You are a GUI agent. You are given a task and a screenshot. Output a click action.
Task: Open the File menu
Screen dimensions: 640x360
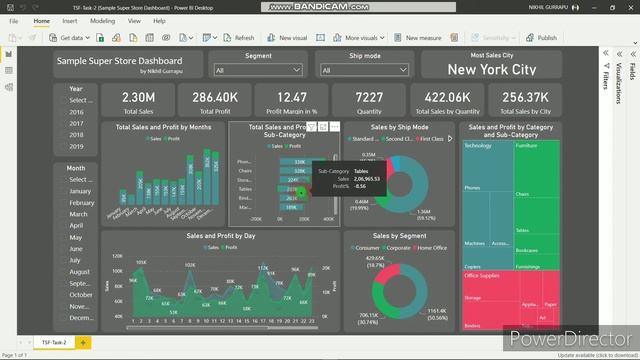[13, 21]
